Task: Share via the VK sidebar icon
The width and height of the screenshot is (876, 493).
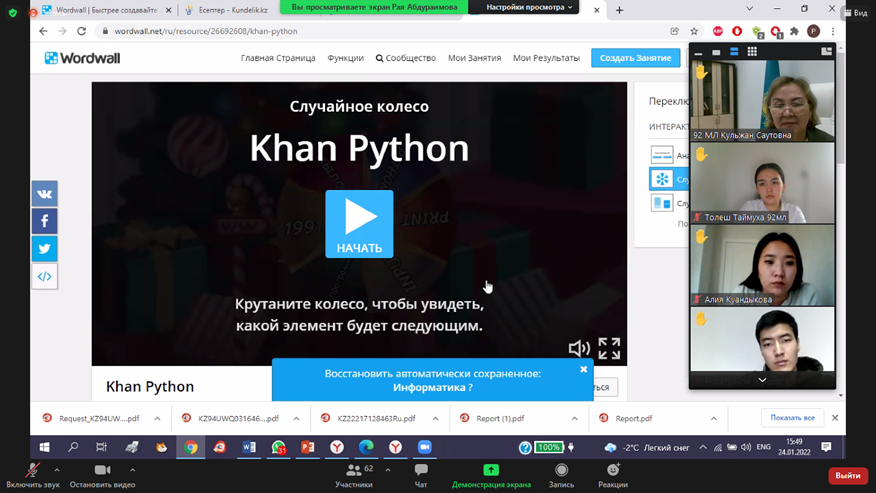Action: [45, 193]
